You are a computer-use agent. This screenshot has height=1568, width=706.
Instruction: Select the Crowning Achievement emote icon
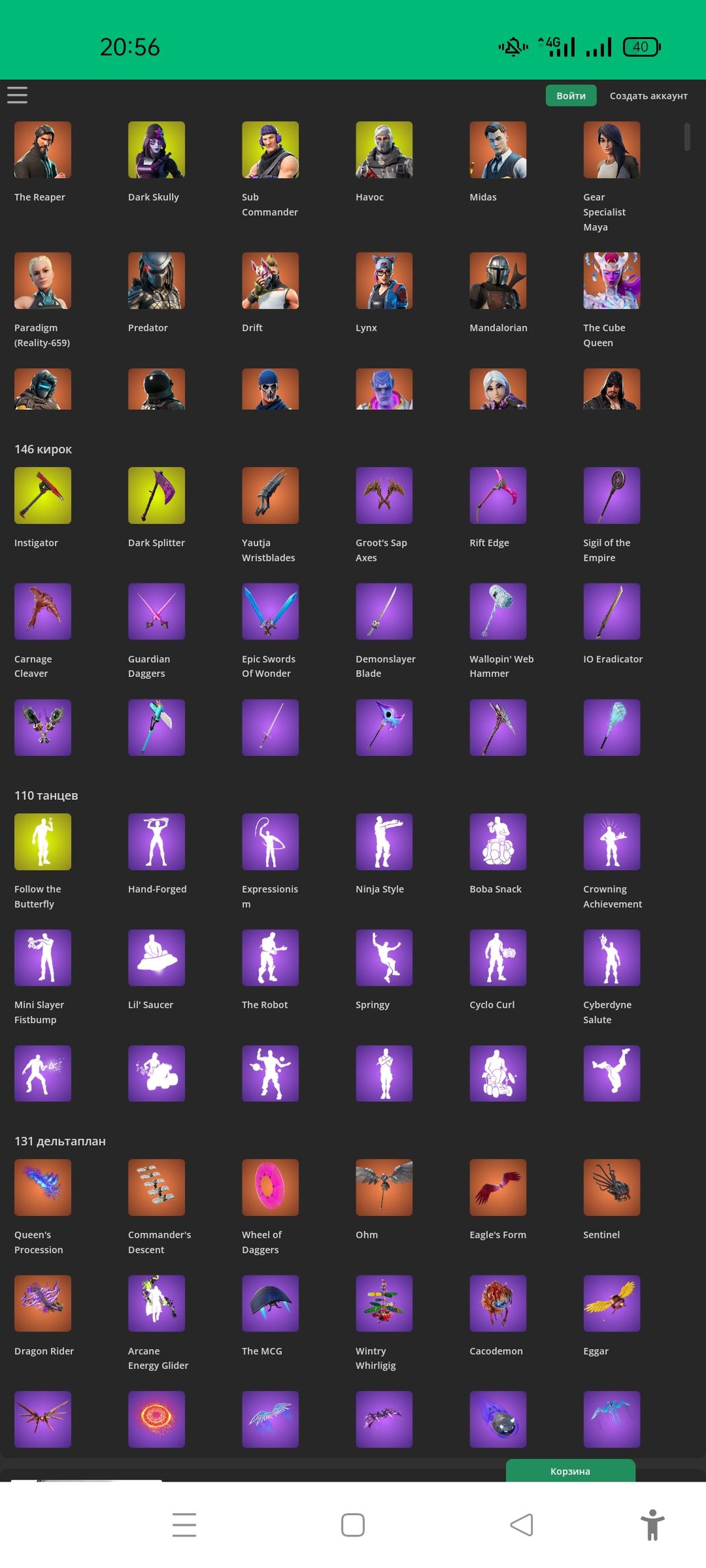click(x=612, y=842)
